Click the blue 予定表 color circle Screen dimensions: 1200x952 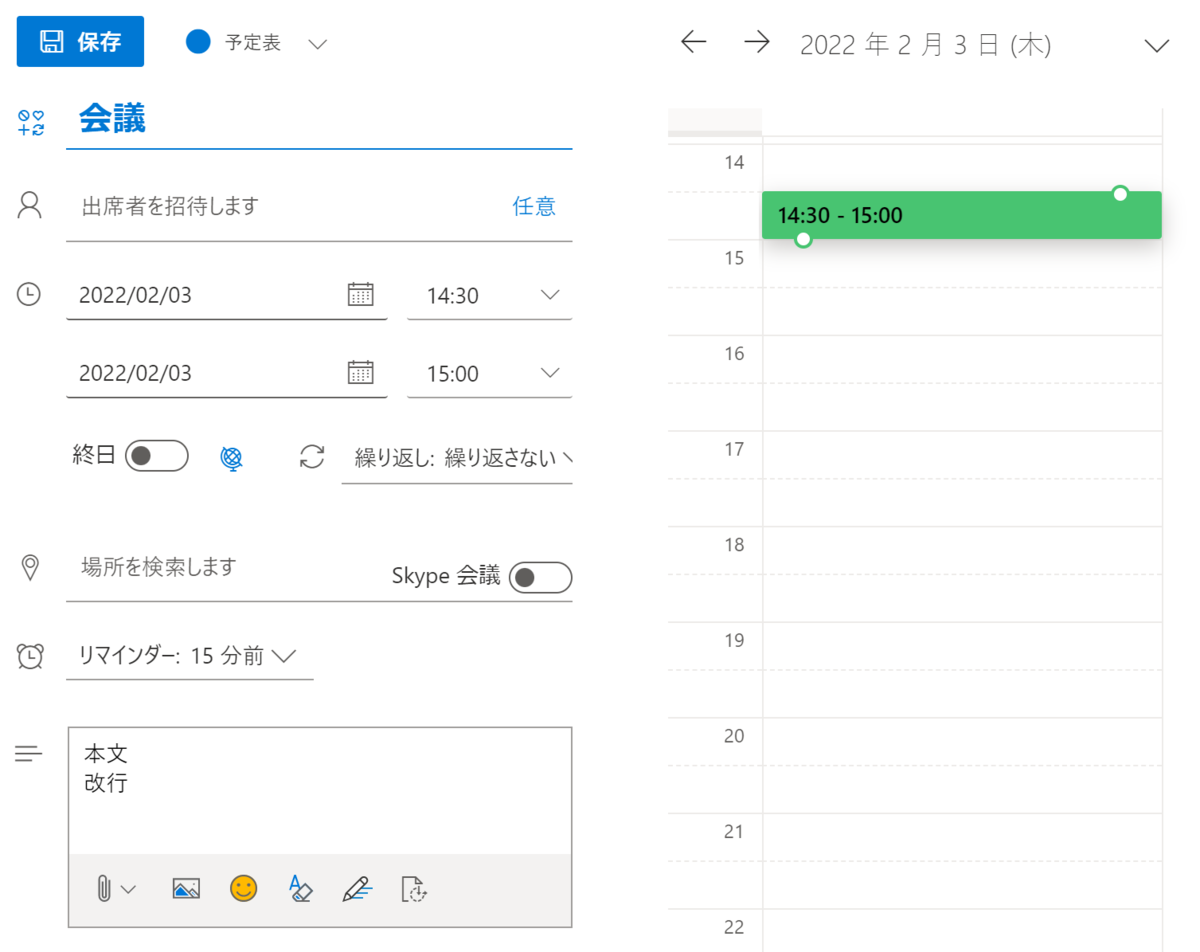point(198,42)
